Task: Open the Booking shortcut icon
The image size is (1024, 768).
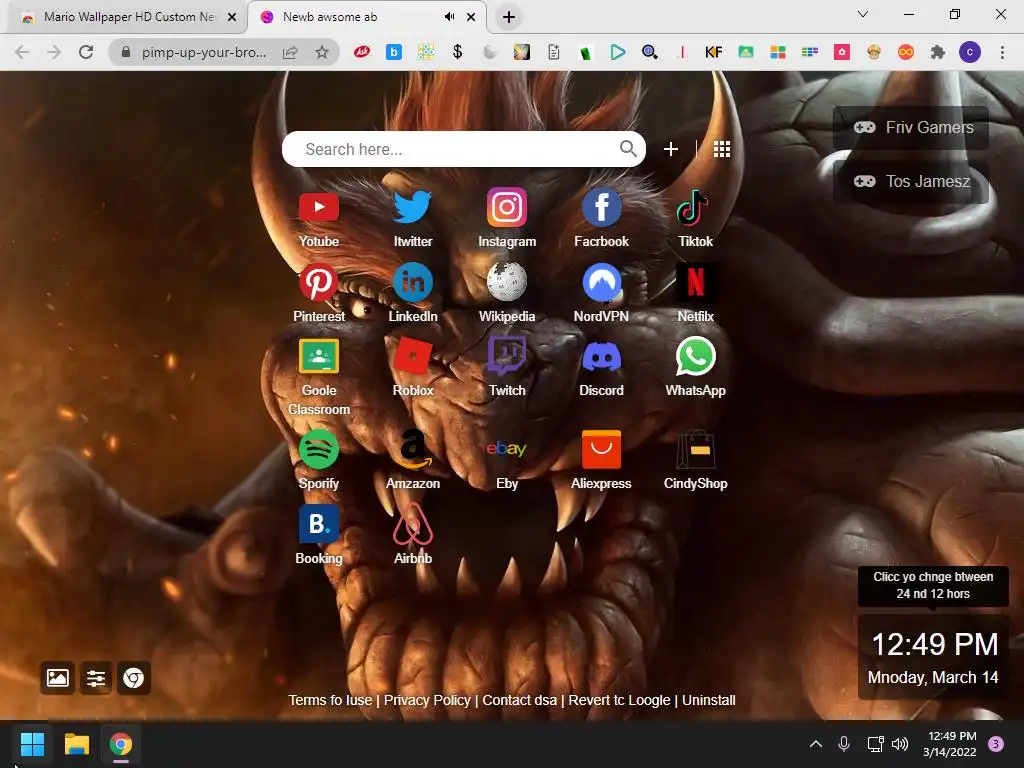Action: point(319,524)
